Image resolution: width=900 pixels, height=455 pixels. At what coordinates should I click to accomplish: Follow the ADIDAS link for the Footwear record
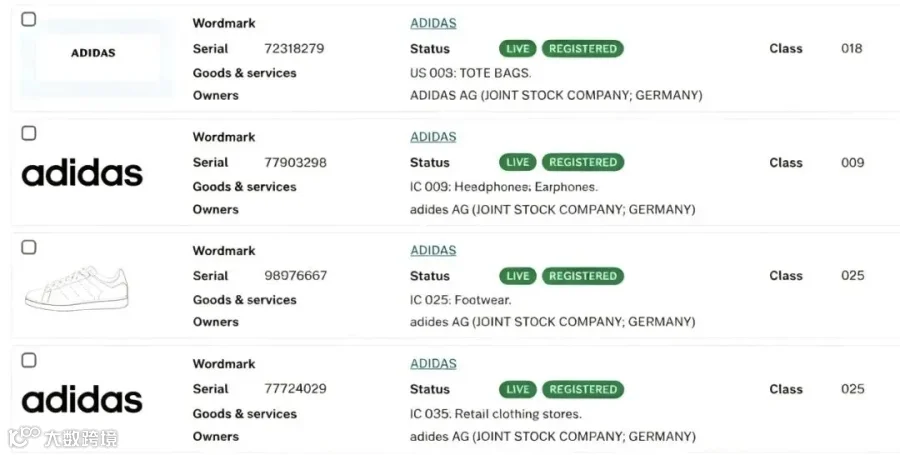(433, 250)
